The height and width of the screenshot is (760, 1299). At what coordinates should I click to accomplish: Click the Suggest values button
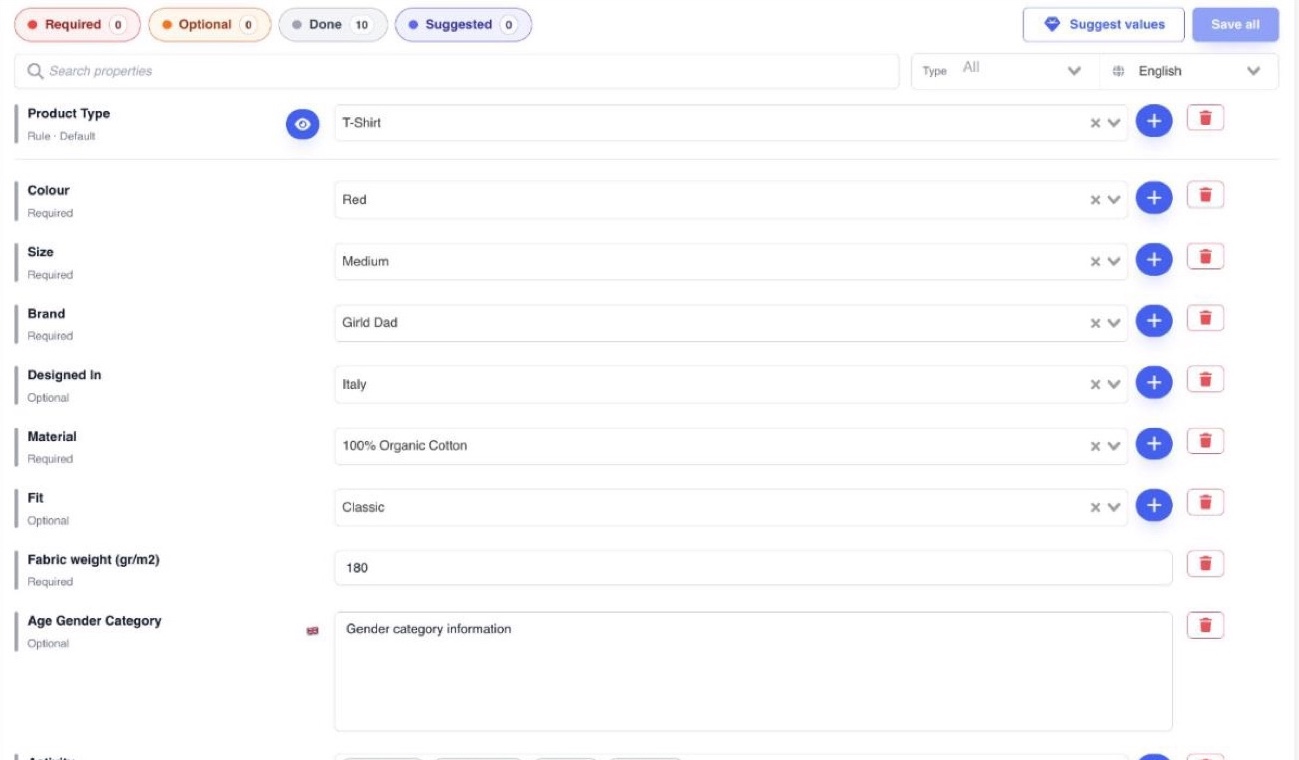click(1103, 25)
